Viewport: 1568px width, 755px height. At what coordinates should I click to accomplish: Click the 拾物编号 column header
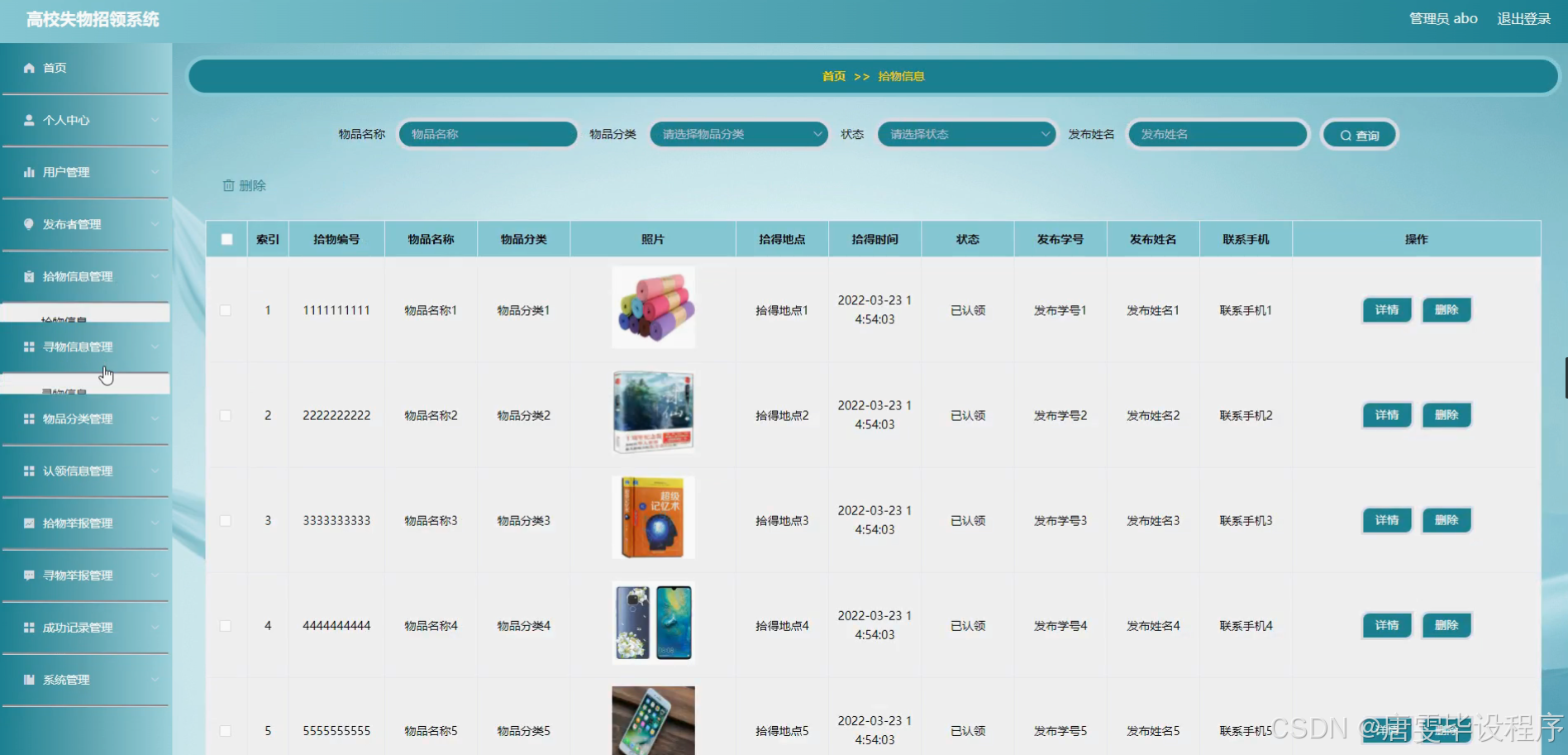336,239
